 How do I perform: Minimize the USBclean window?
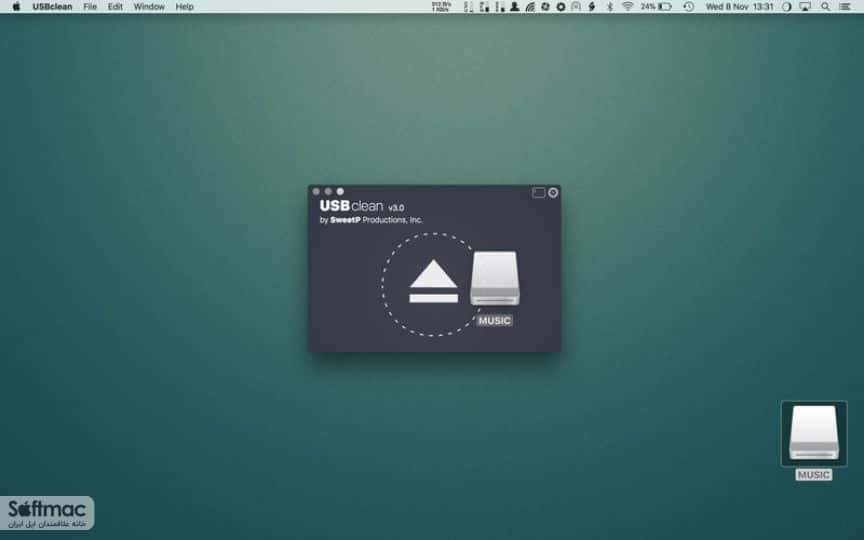328,191
